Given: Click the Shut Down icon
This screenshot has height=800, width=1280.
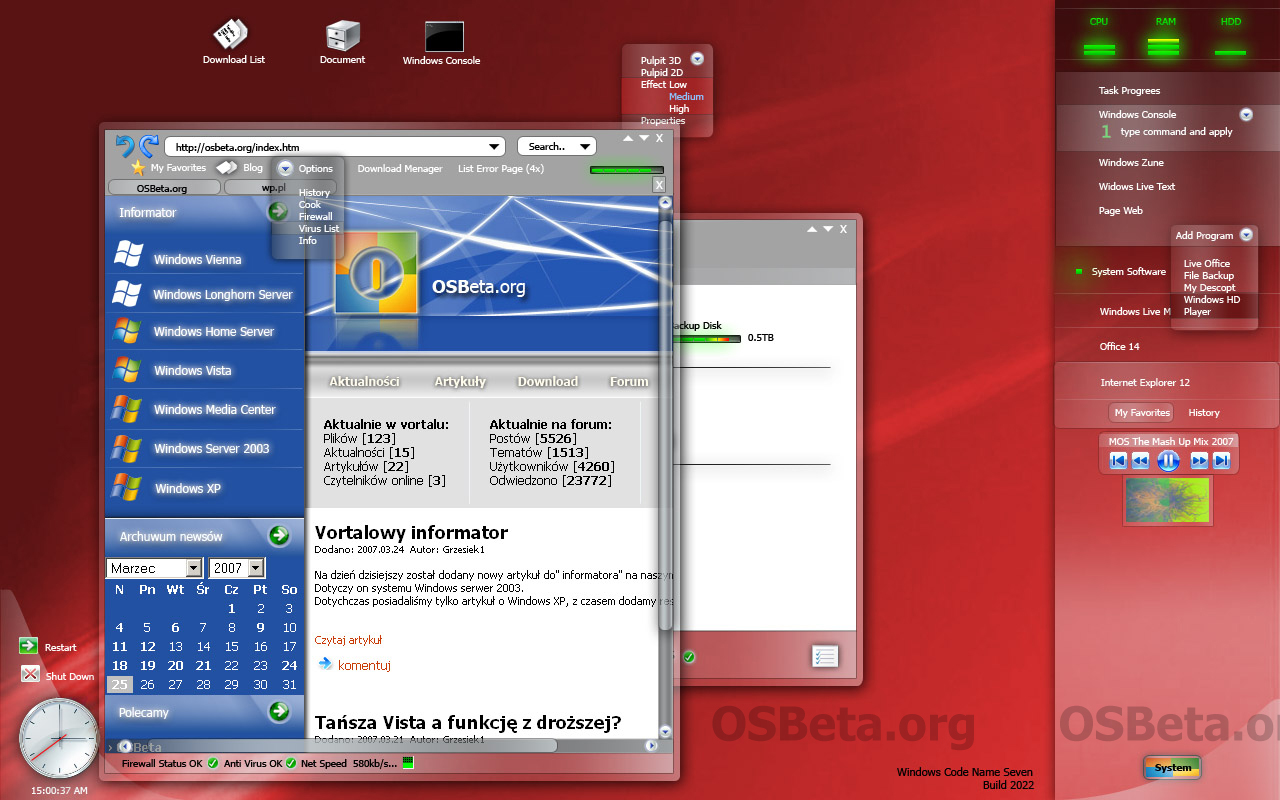Looking at the screenshot, I should 30,674.
